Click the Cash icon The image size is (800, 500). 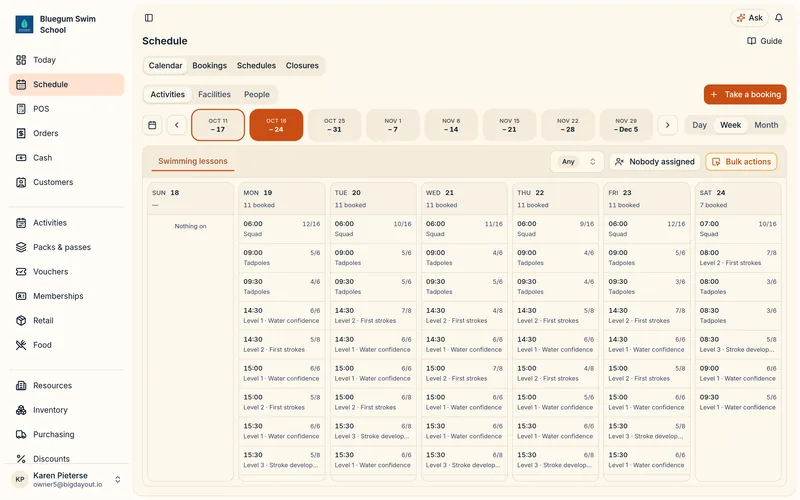(x=21, y=158)
